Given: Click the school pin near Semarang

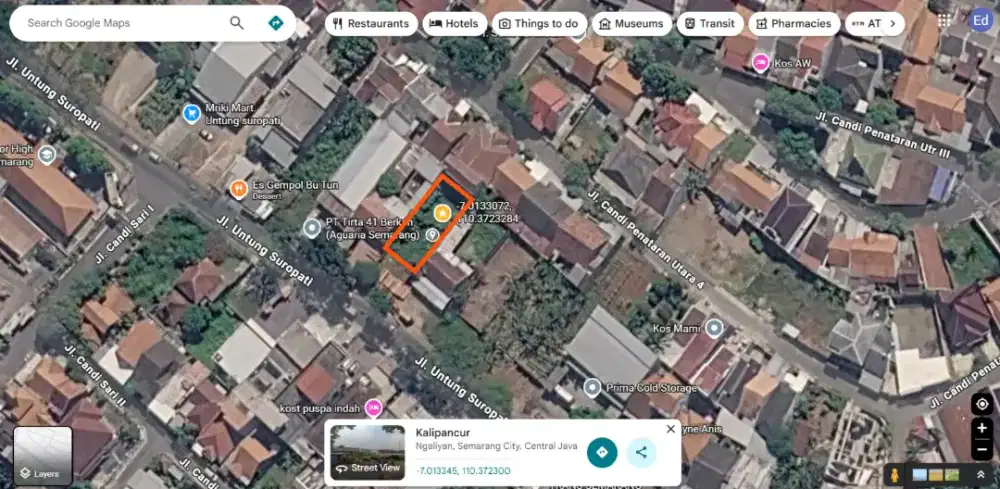Looking at the screenshot, I should pyautogui.click(x=47, y=154).
